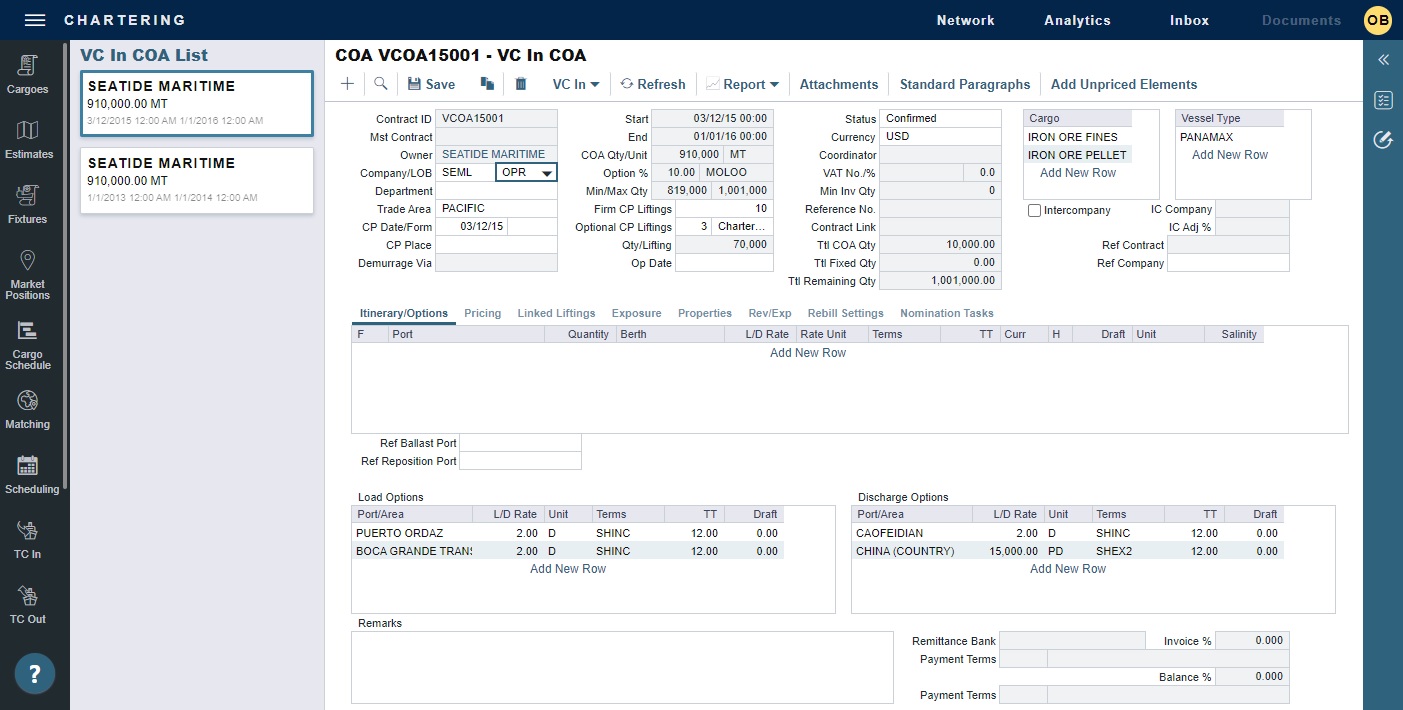The width and height of the screenshot is (1403, 710).
Task: Click the plus icon to add new COA
Action: (x=347, y=85)
